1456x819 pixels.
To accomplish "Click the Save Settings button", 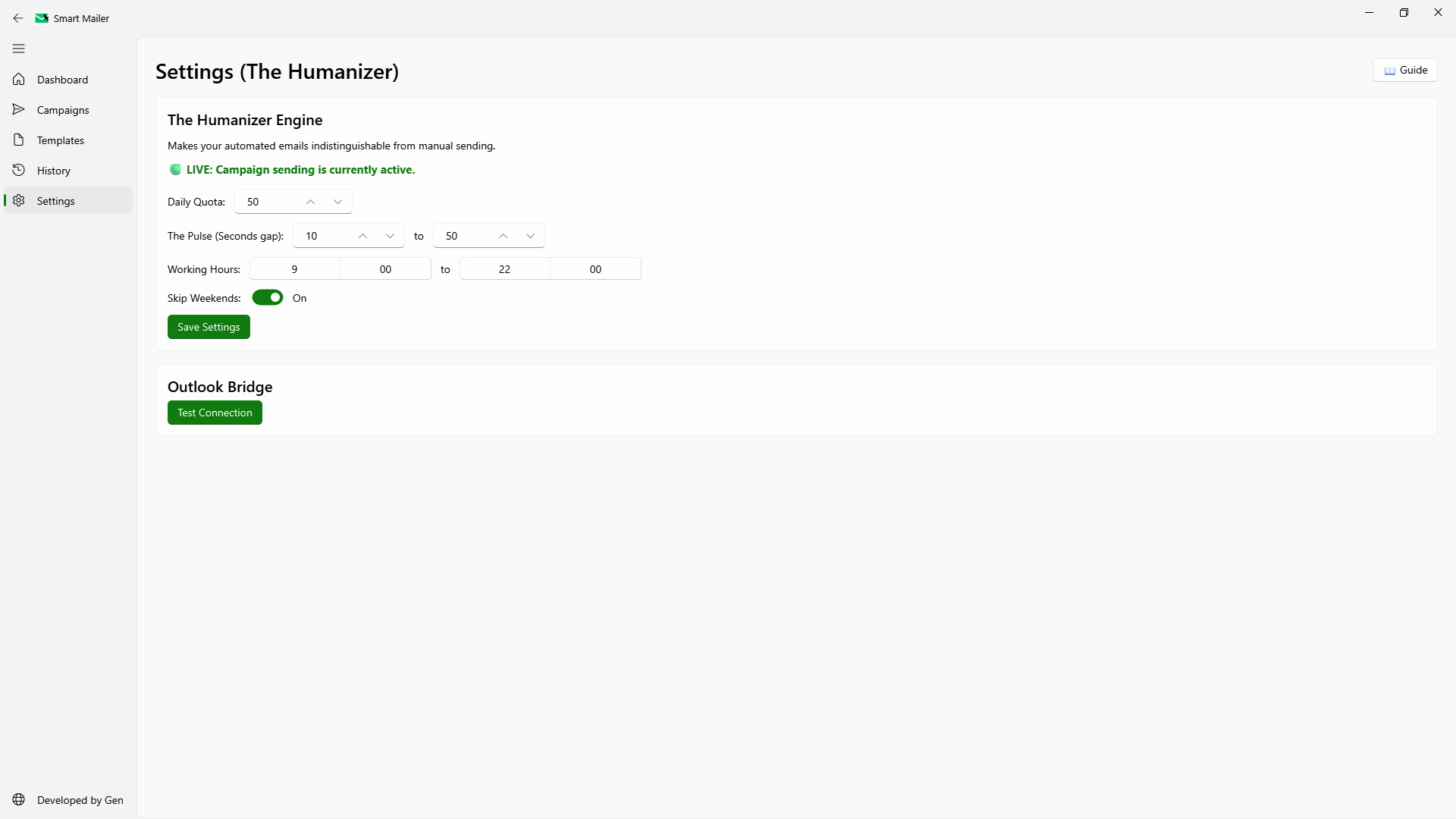I will (208, 327).
